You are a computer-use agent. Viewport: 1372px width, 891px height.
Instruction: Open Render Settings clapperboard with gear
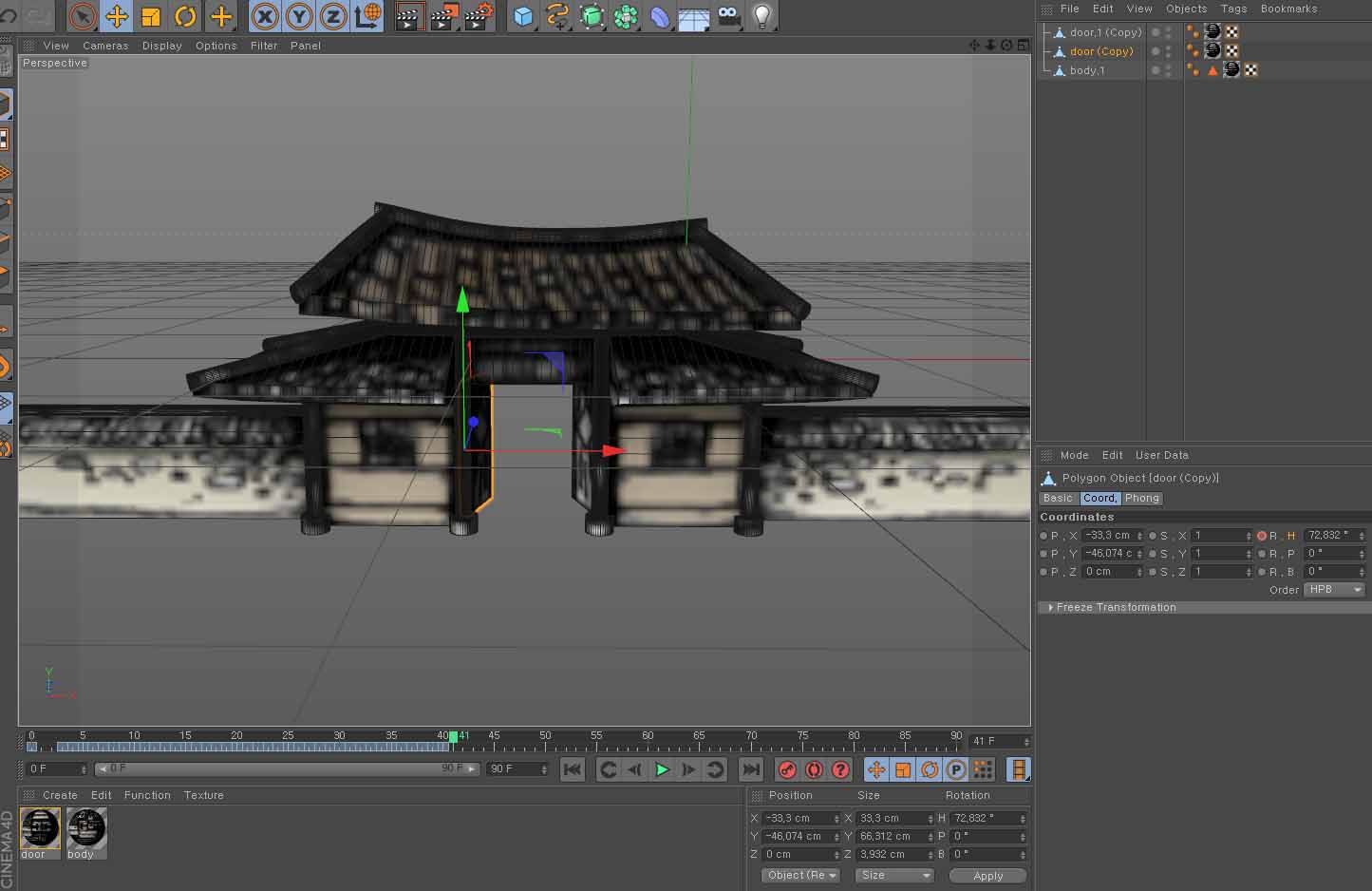(x=479, y=16)
